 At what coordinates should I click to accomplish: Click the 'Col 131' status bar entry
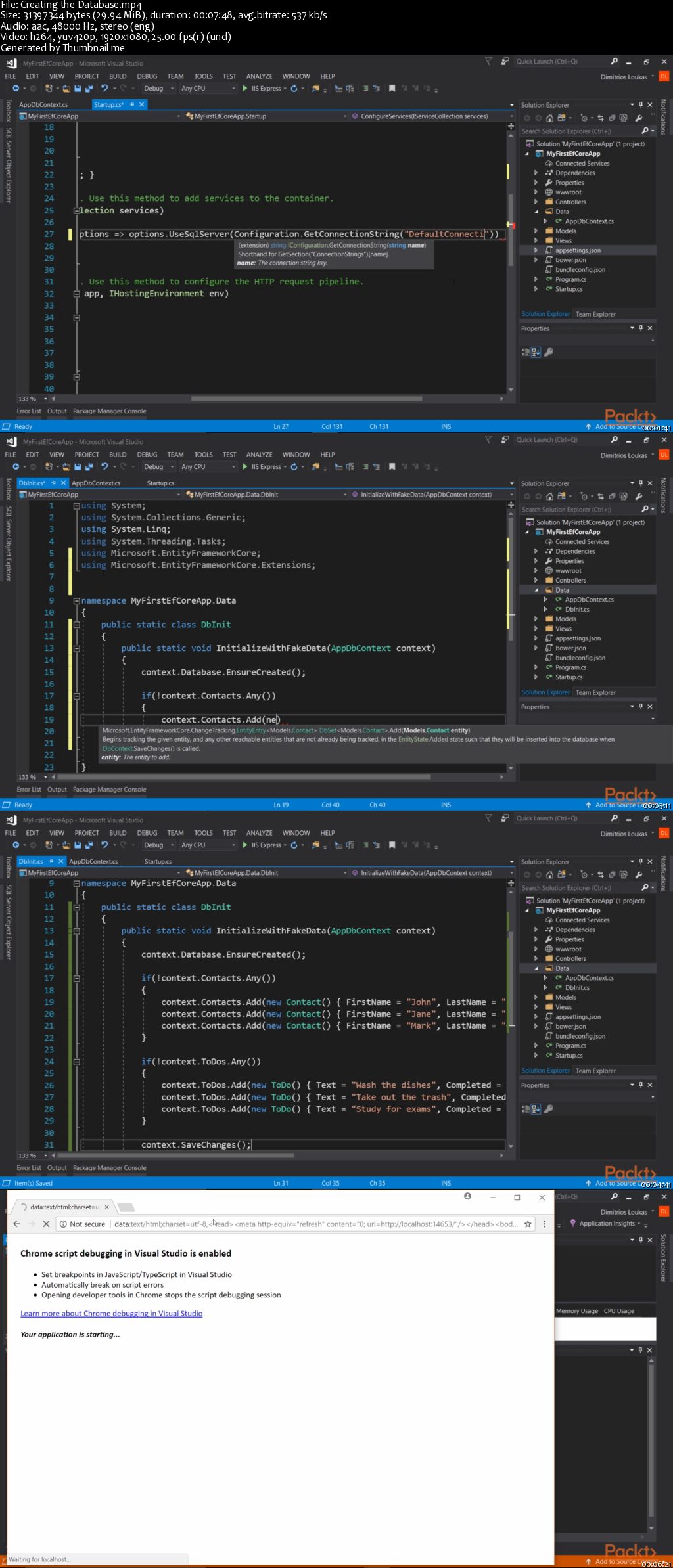332,426
